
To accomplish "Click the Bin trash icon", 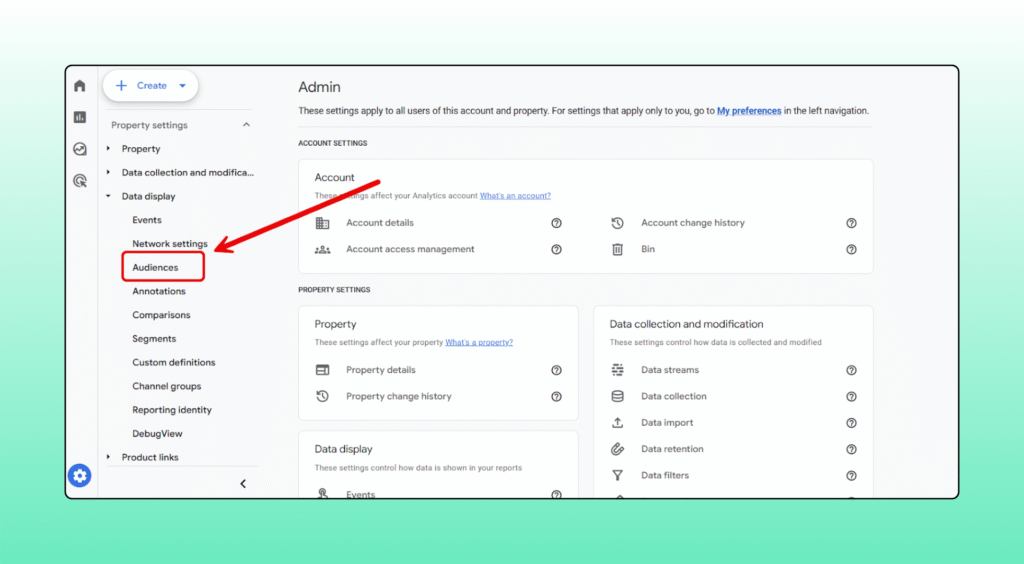I will (x=618, y=249).
